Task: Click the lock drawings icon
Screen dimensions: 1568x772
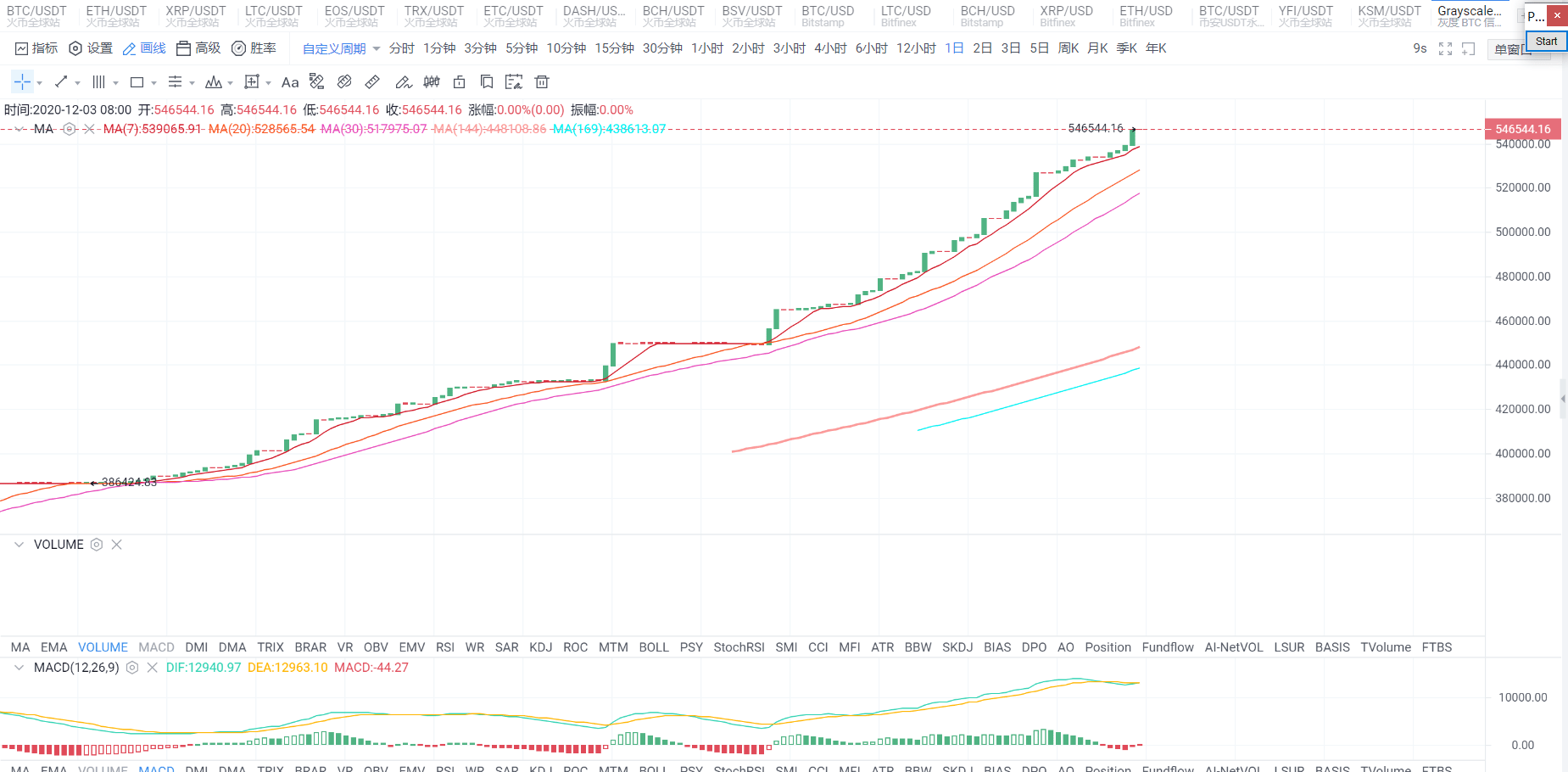Action: (x=460, y=82)
